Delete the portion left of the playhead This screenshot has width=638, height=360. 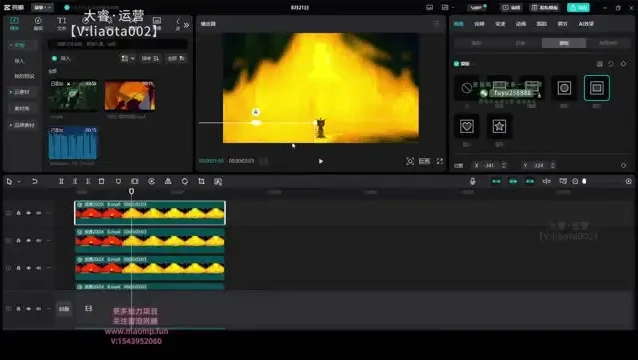point(74,181)
